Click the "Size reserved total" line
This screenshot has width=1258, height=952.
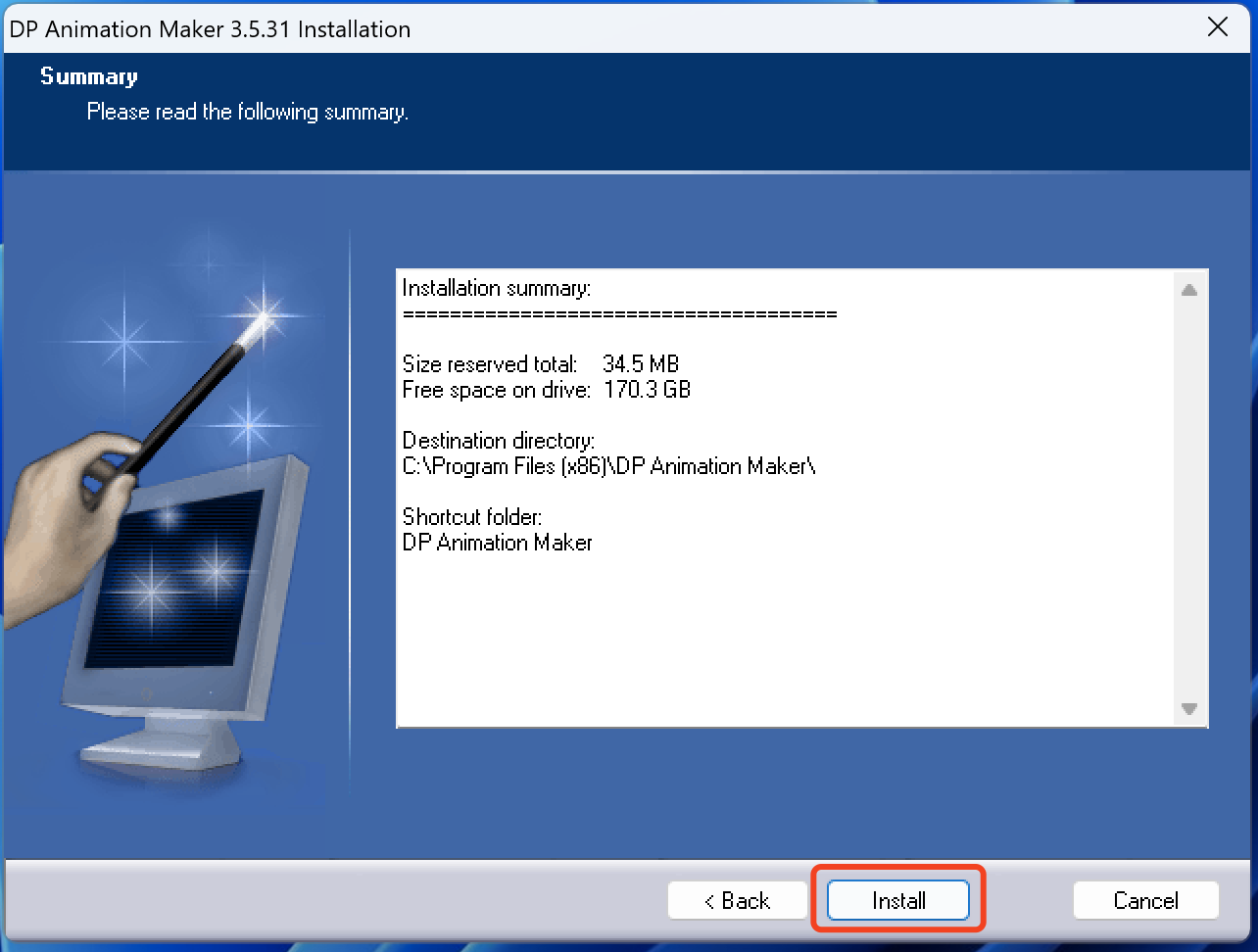[540, 363]
